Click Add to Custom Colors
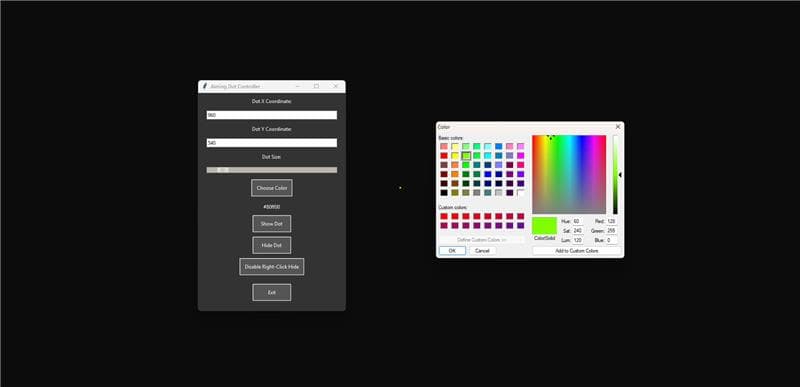The image size is (800, 387). click(x=577, y=251)
